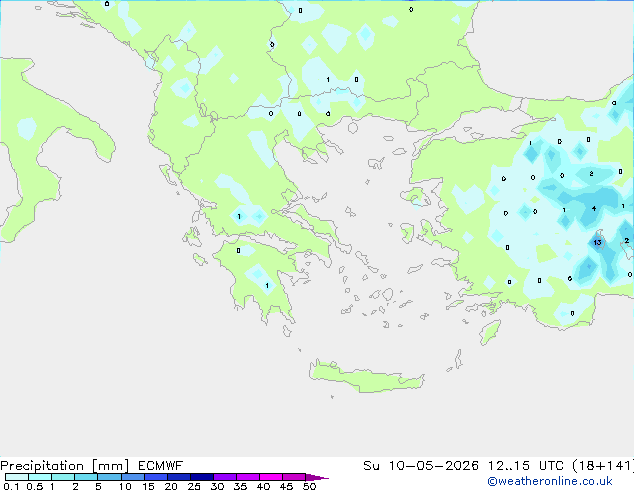Click the '13' precipitation value over Turkey
This screenshot has width=634, height=490.
pos(597,243)
